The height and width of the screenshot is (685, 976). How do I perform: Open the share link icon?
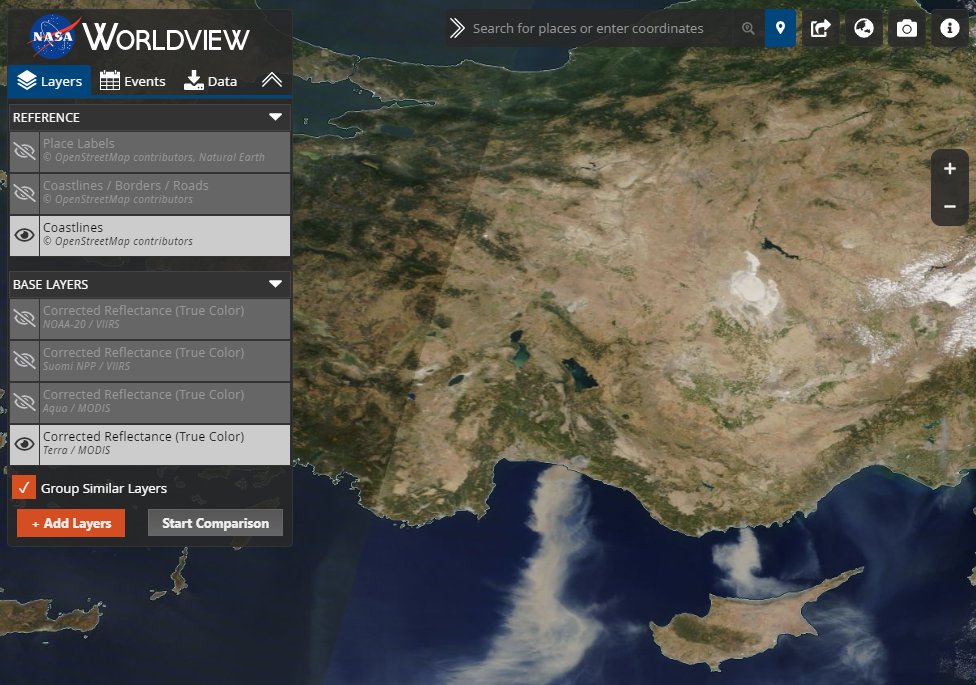pos(821,29)
